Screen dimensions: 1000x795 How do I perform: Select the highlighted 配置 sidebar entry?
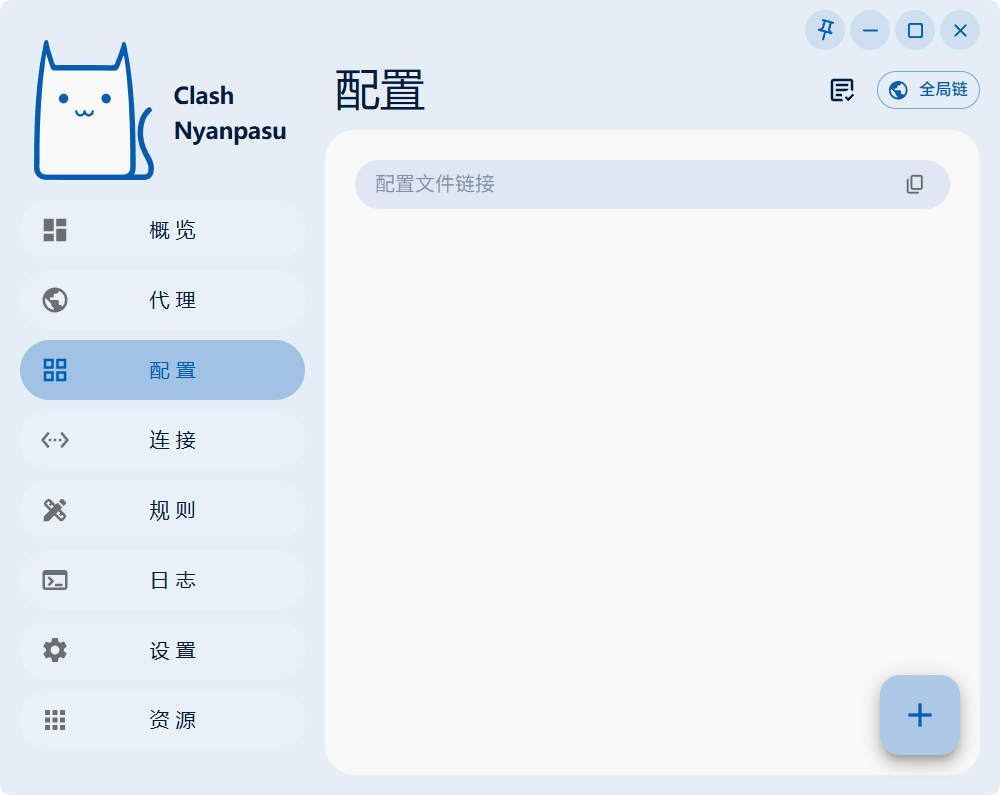pyautogui.click(x=162, y=370)
